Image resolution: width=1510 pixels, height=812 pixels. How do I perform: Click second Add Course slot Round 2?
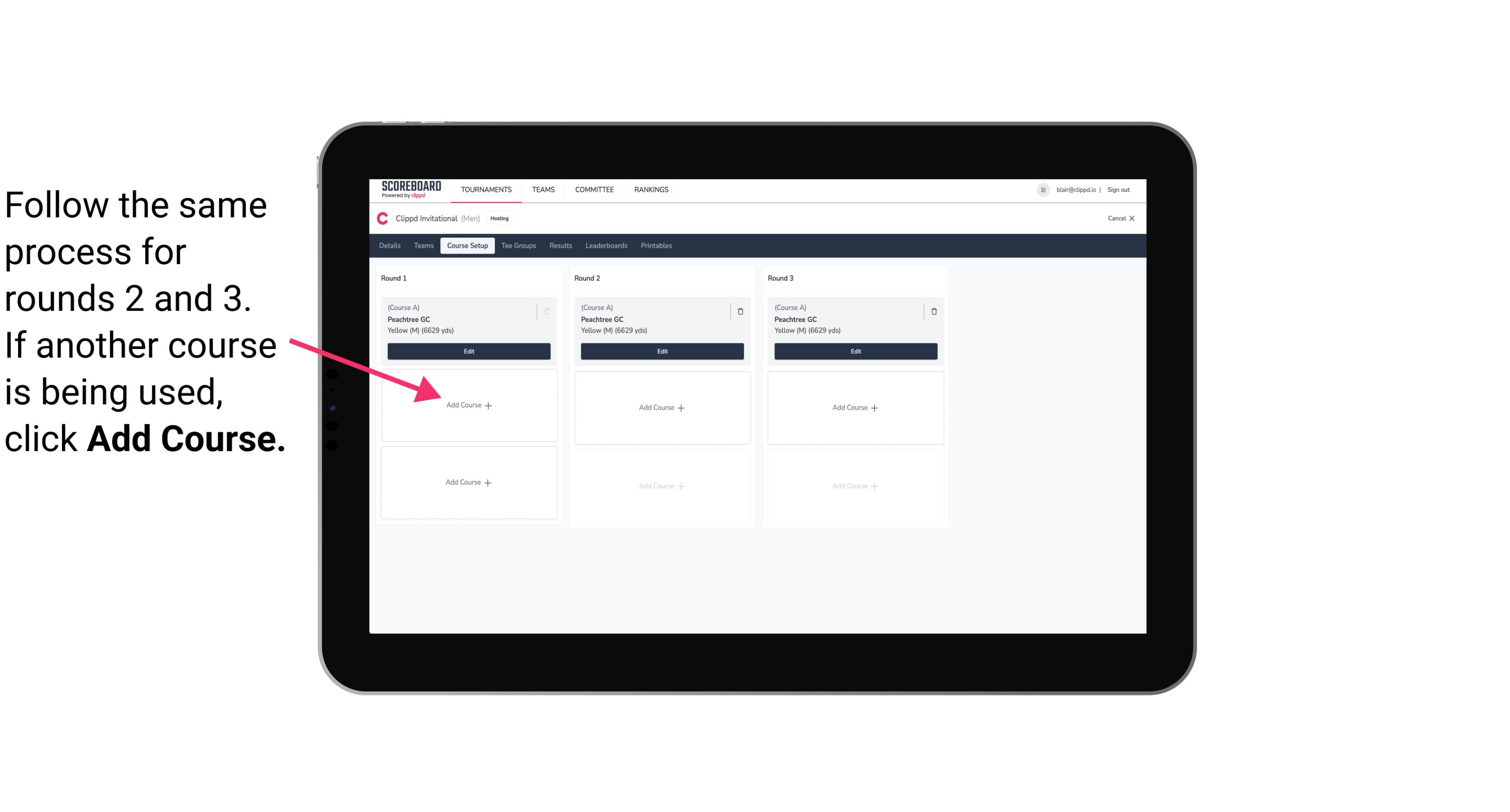(x=661, y=485)
